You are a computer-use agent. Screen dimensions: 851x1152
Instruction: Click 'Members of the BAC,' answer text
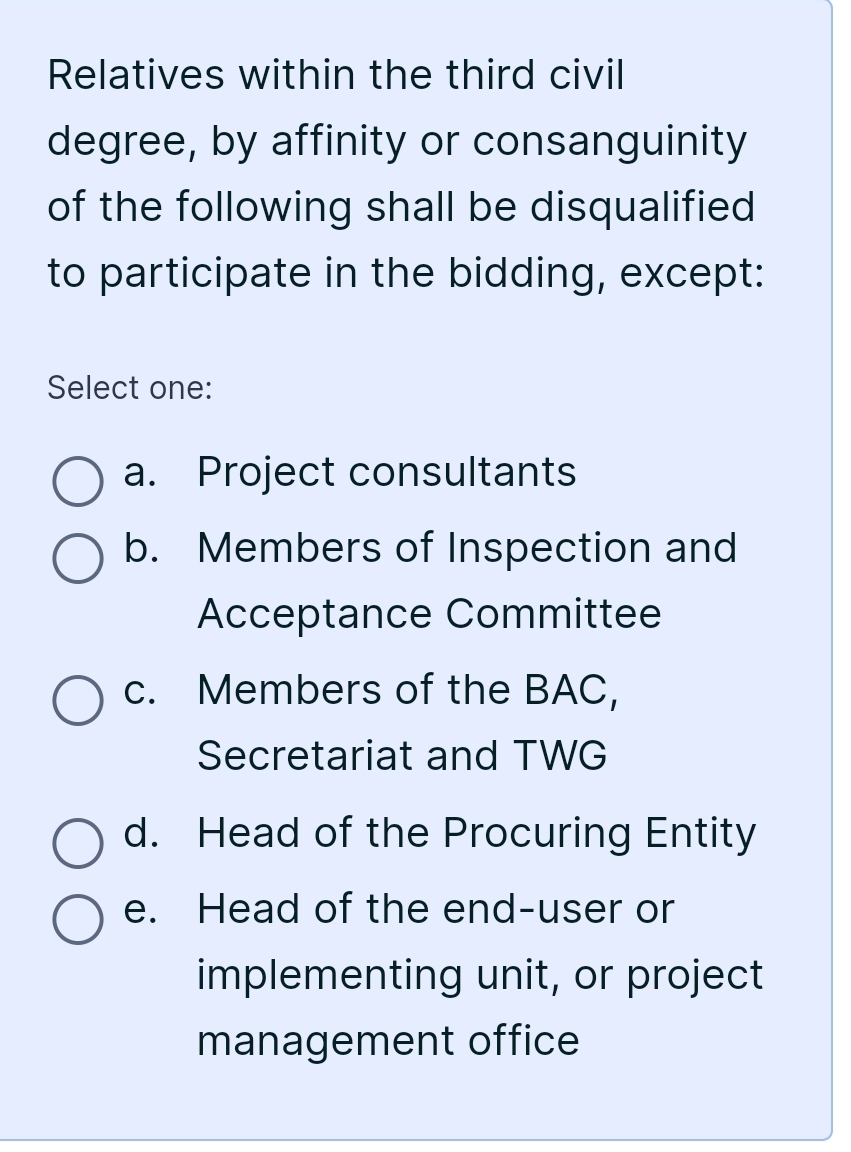click(x=408, y=691)
